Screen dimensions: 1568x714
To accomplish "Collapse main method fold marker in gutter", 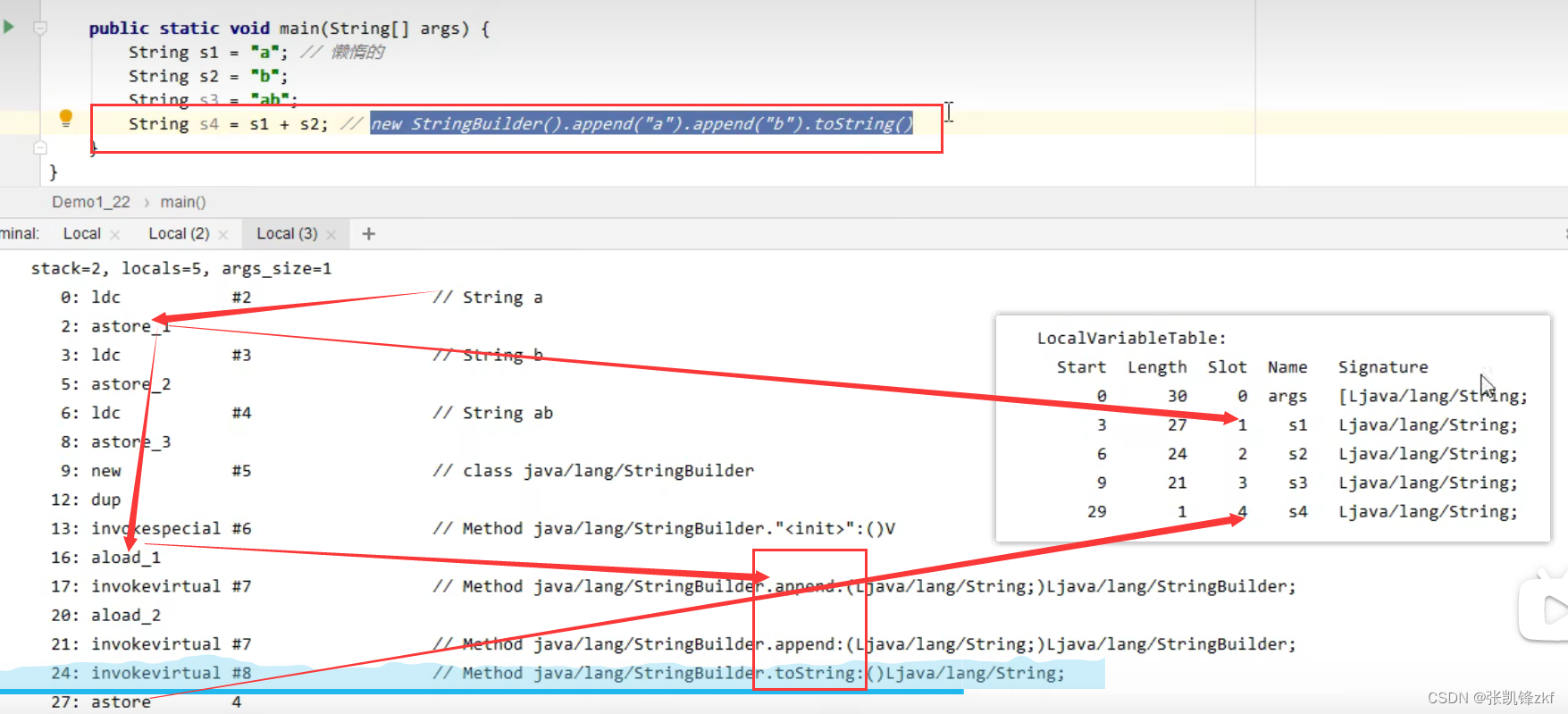I will click(x=40, y=28).
